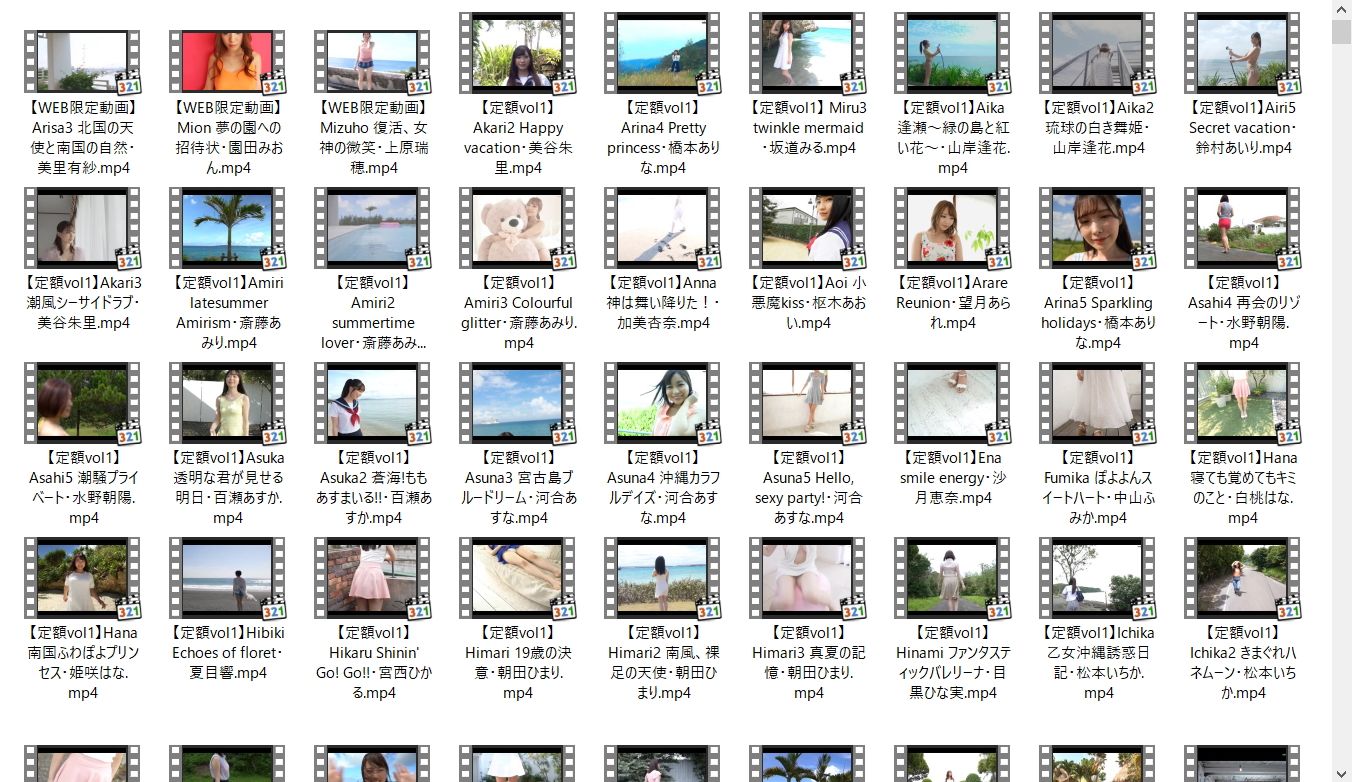The width and height of the screenshot is (1352, 782).
Task: Select the Himari 19歳の決意 video thumbnail
Action: 517,578
